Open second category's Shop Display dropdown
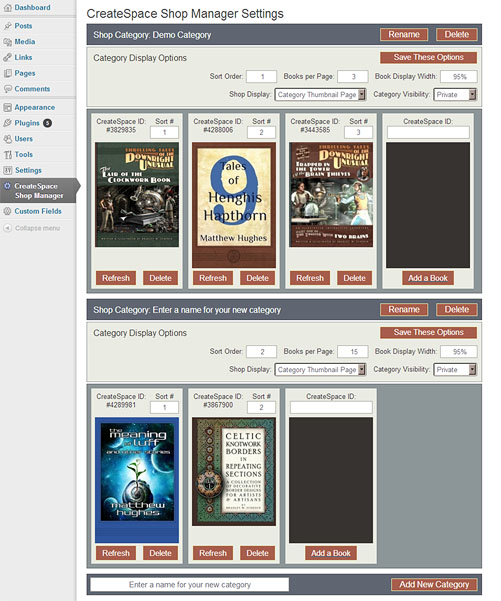 pyautogui.click(x=320, y=370)
